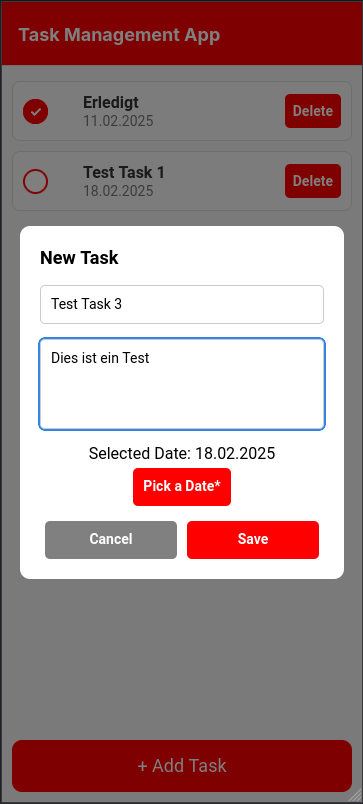Viewport: 363px width, 804px height.
Task: Click the task title field "Test Task 3"
Action: [182, 305]
